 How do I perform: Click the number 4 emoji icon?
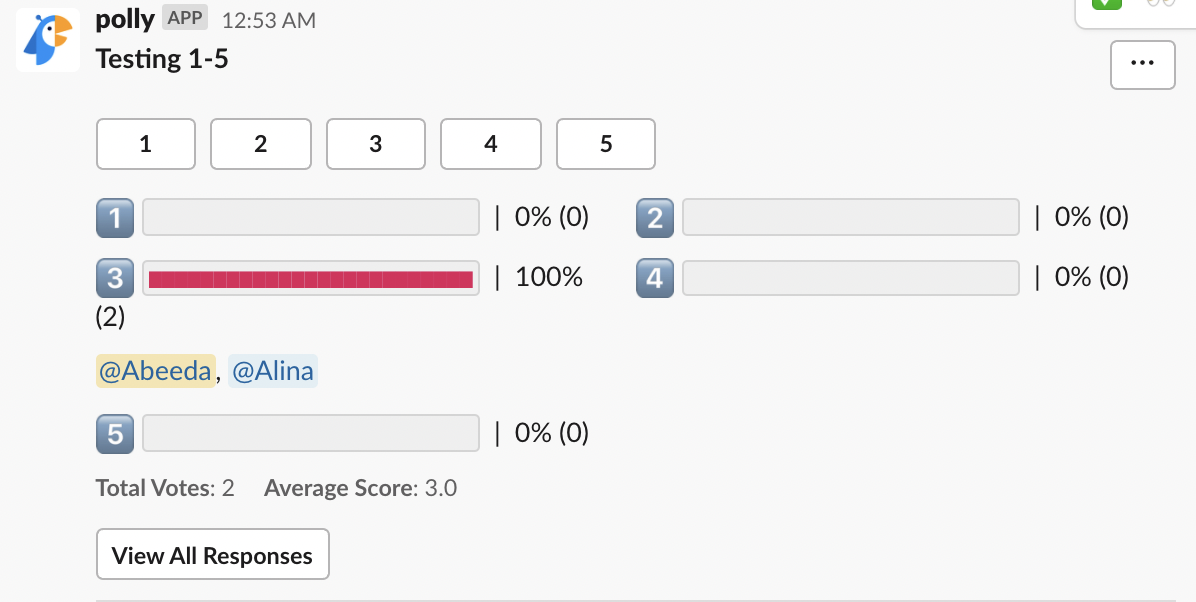(x=655, y=277)
